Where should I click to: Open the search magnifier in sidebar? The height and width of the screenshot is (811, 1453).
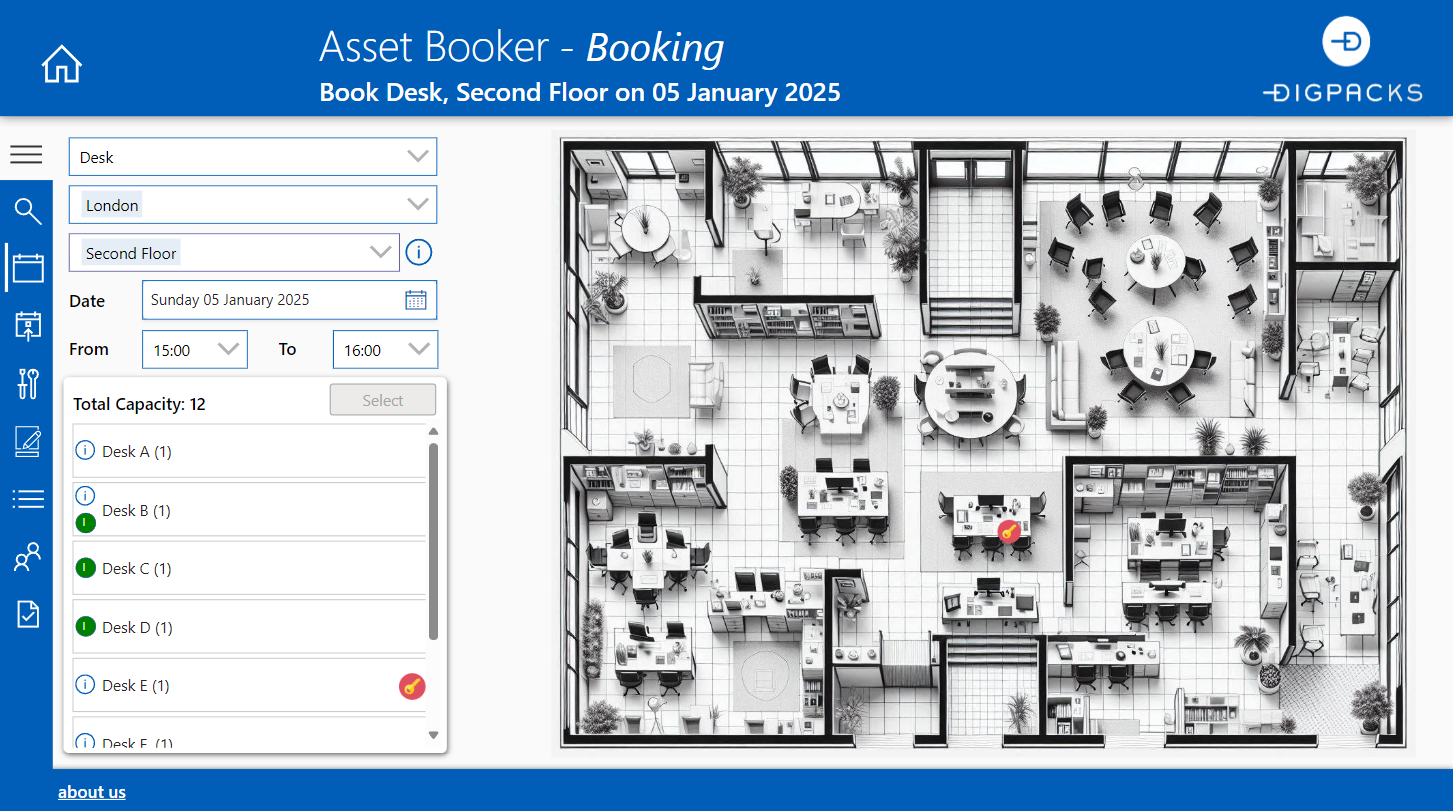click(27, 211)
